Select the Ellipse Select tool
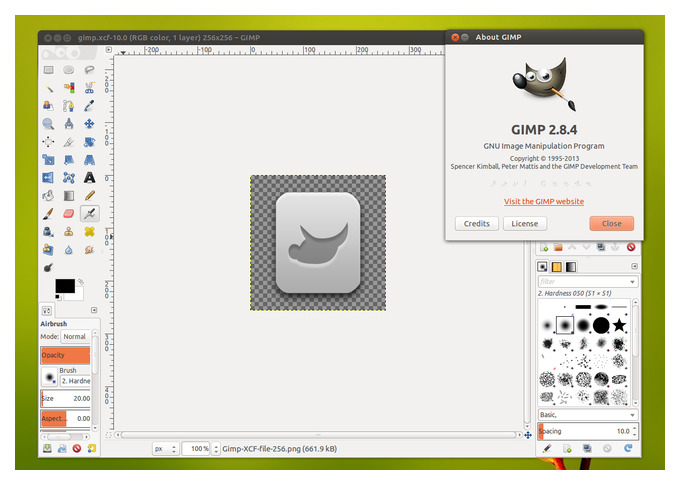Screen dimensions: 680x485 tap(69, 70)
